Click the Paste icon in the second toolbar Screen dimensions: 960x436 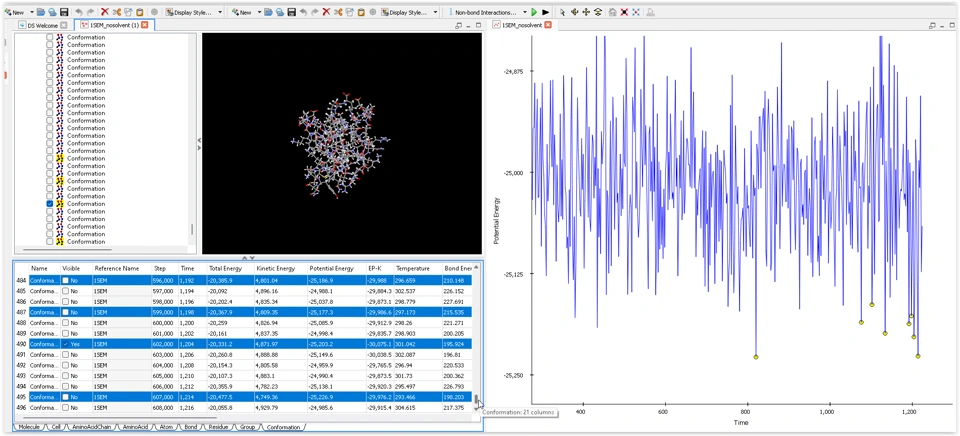[361, 12]
